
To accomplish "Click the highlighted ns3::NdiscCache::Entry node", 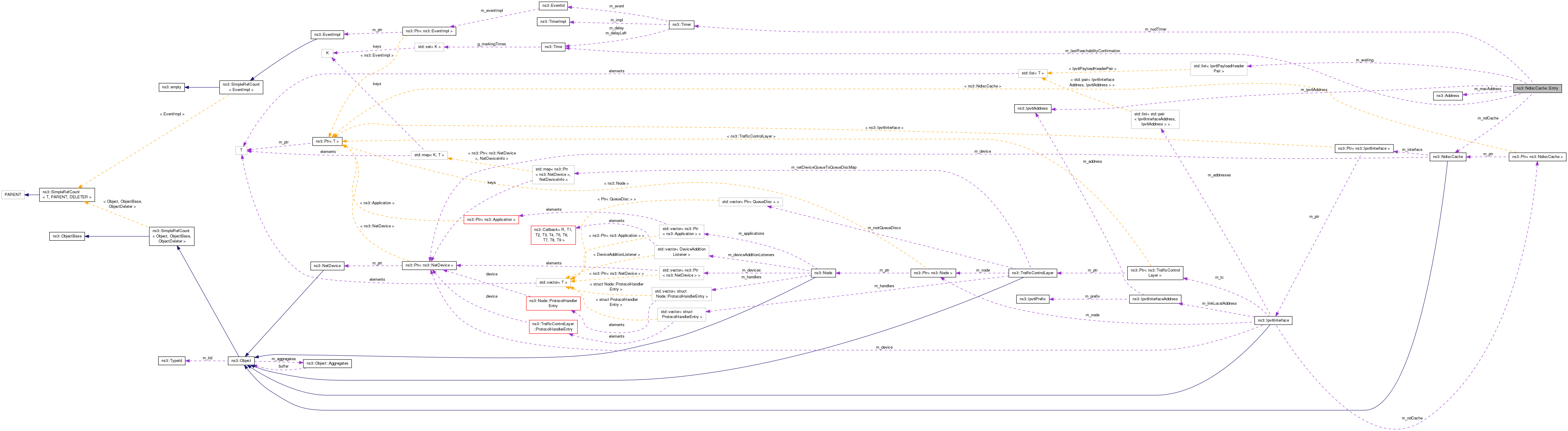I will (1537, 88).
